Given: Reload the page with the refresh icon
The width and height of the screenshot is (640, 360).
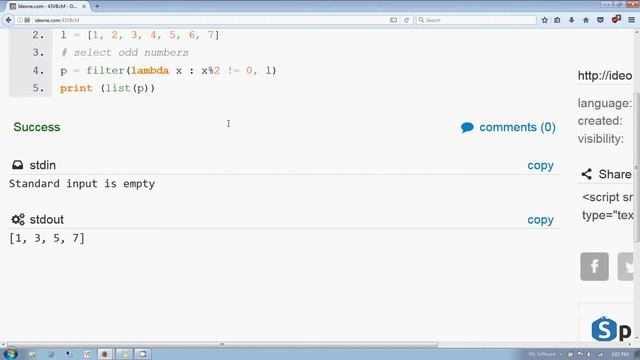Looking at the screenshot, I should click(406, 20).
